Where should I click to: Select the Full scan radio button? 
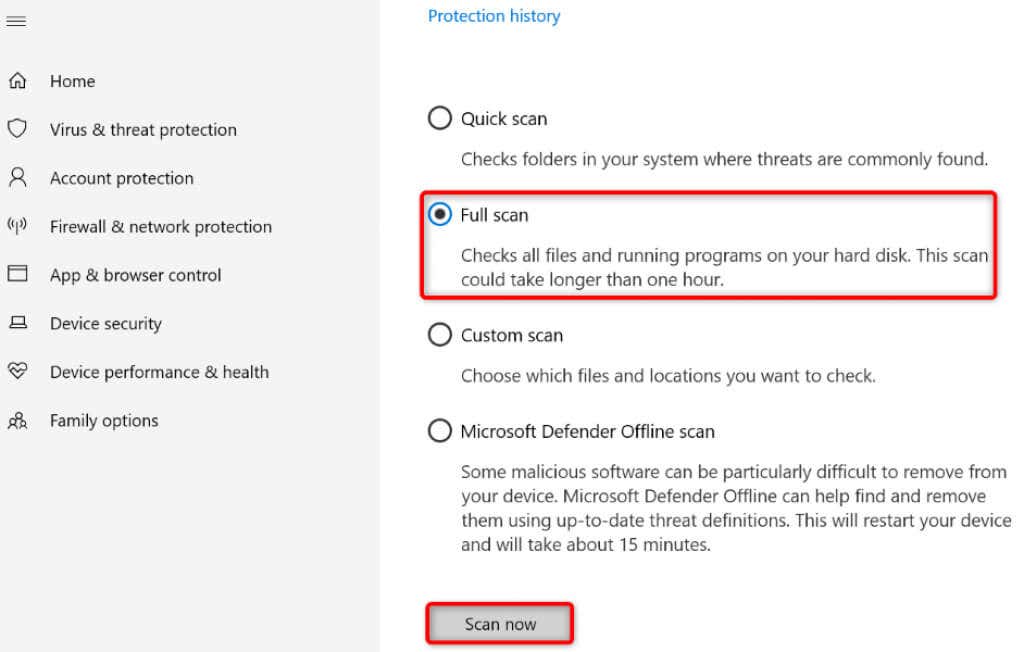[x=440, y=215]
